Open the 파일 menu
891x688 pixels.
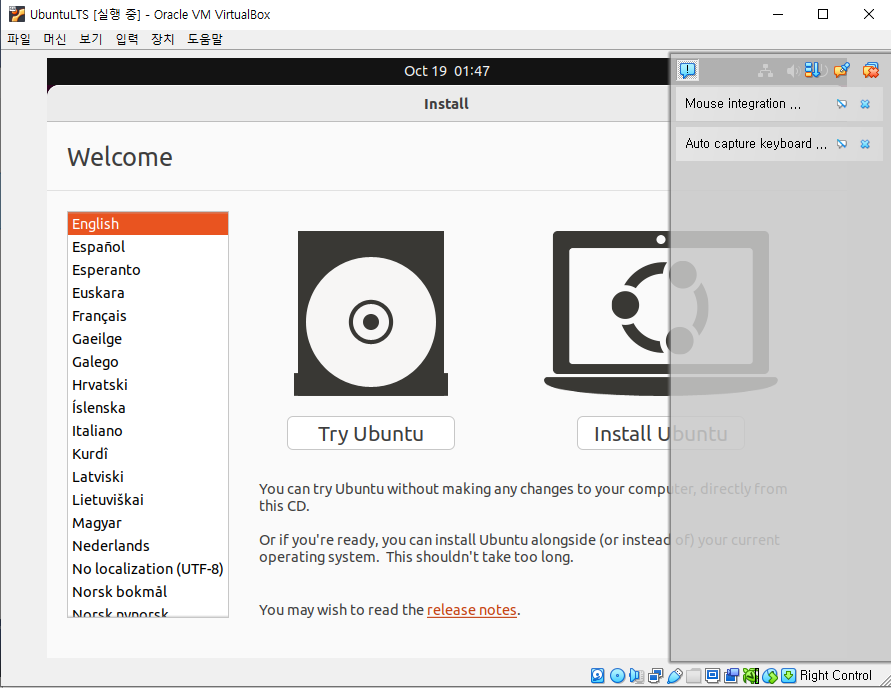pyautogui.click(x=19, y=39)
